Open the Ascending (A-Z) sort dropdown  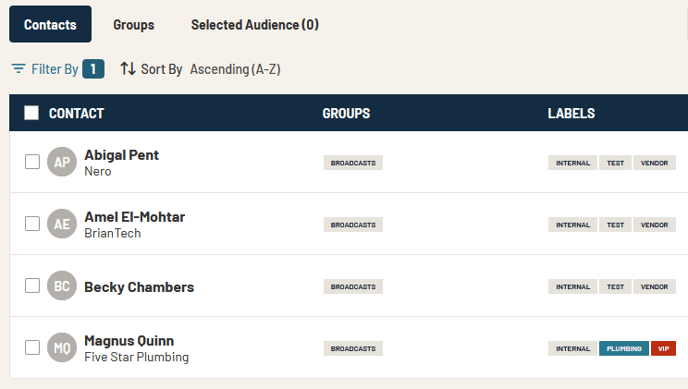pos(235,69)
